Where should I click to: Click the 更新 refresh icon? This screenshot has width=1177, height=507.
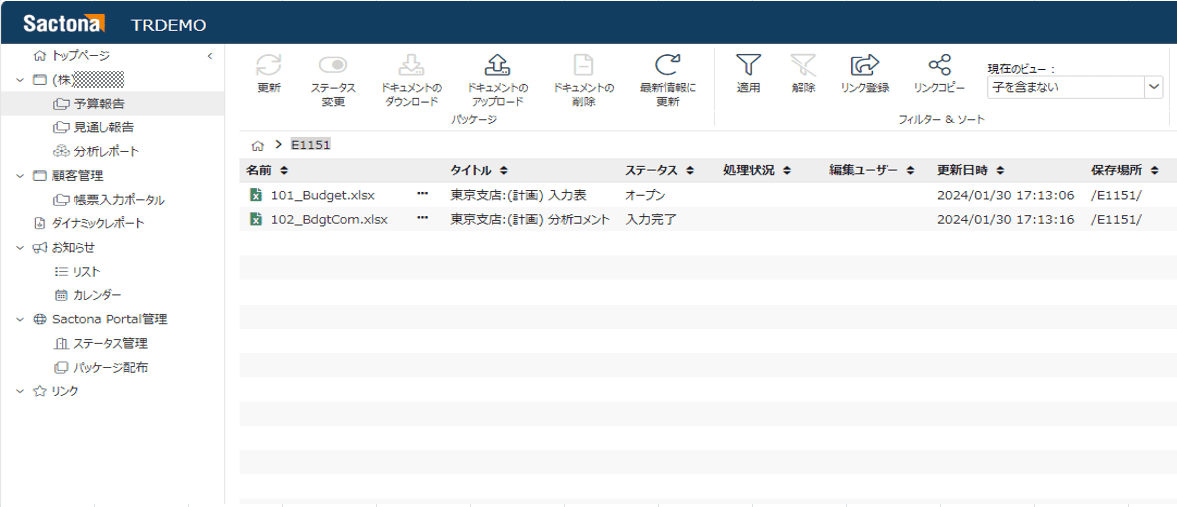point(269,66)
